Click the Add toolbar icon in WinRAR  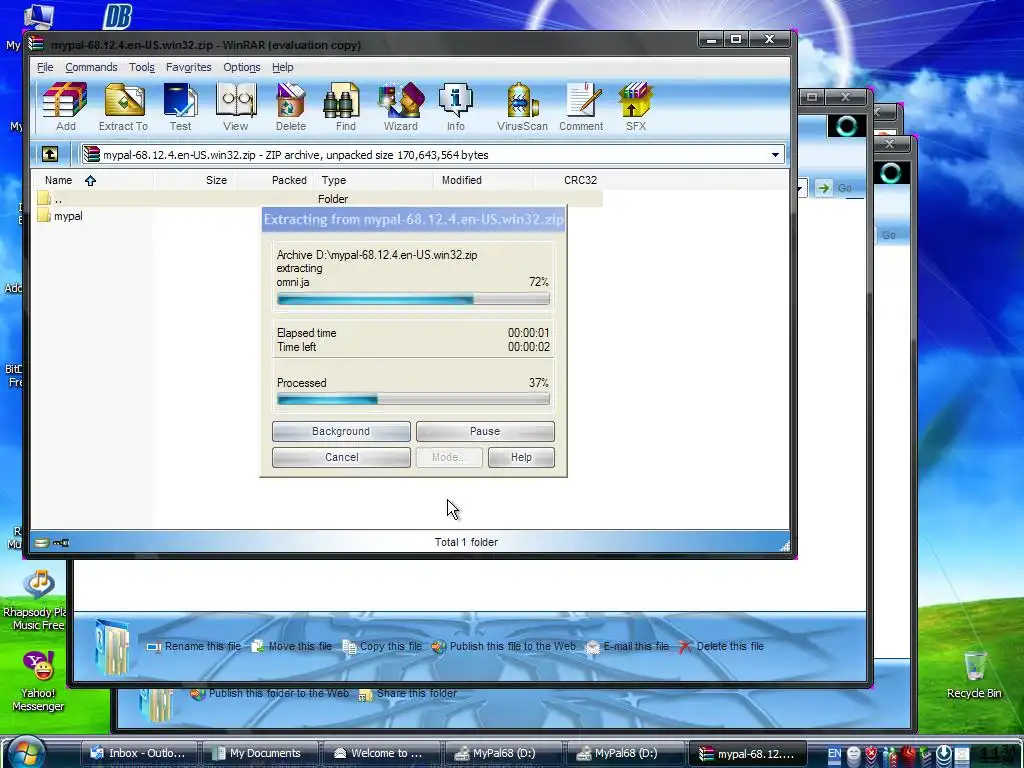pos(65,107)
